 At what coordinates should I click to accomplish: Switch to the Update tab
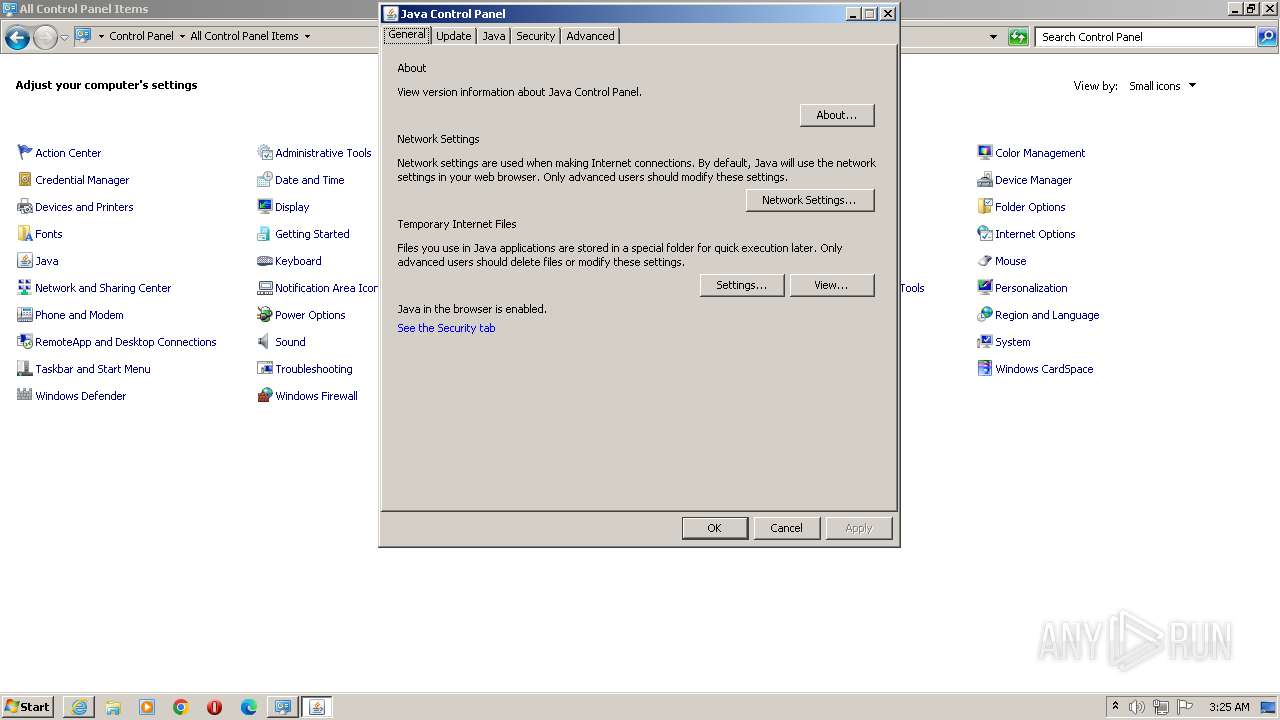click(x=453, y=36)
